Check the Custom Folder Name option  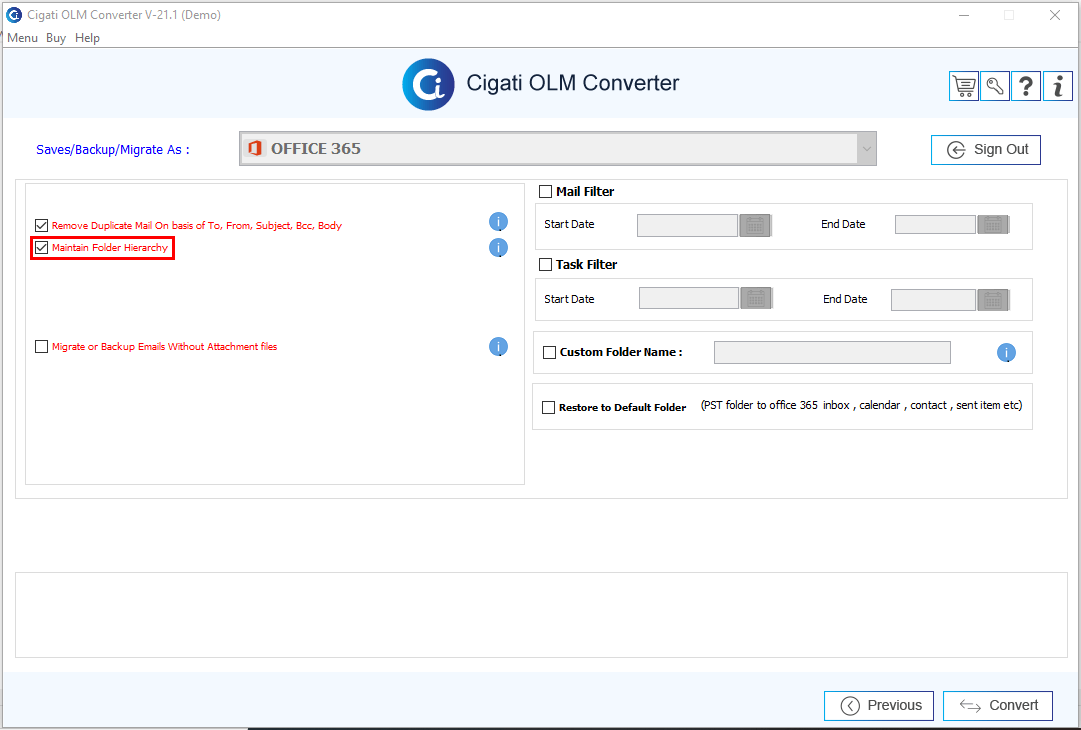point(549,352)
